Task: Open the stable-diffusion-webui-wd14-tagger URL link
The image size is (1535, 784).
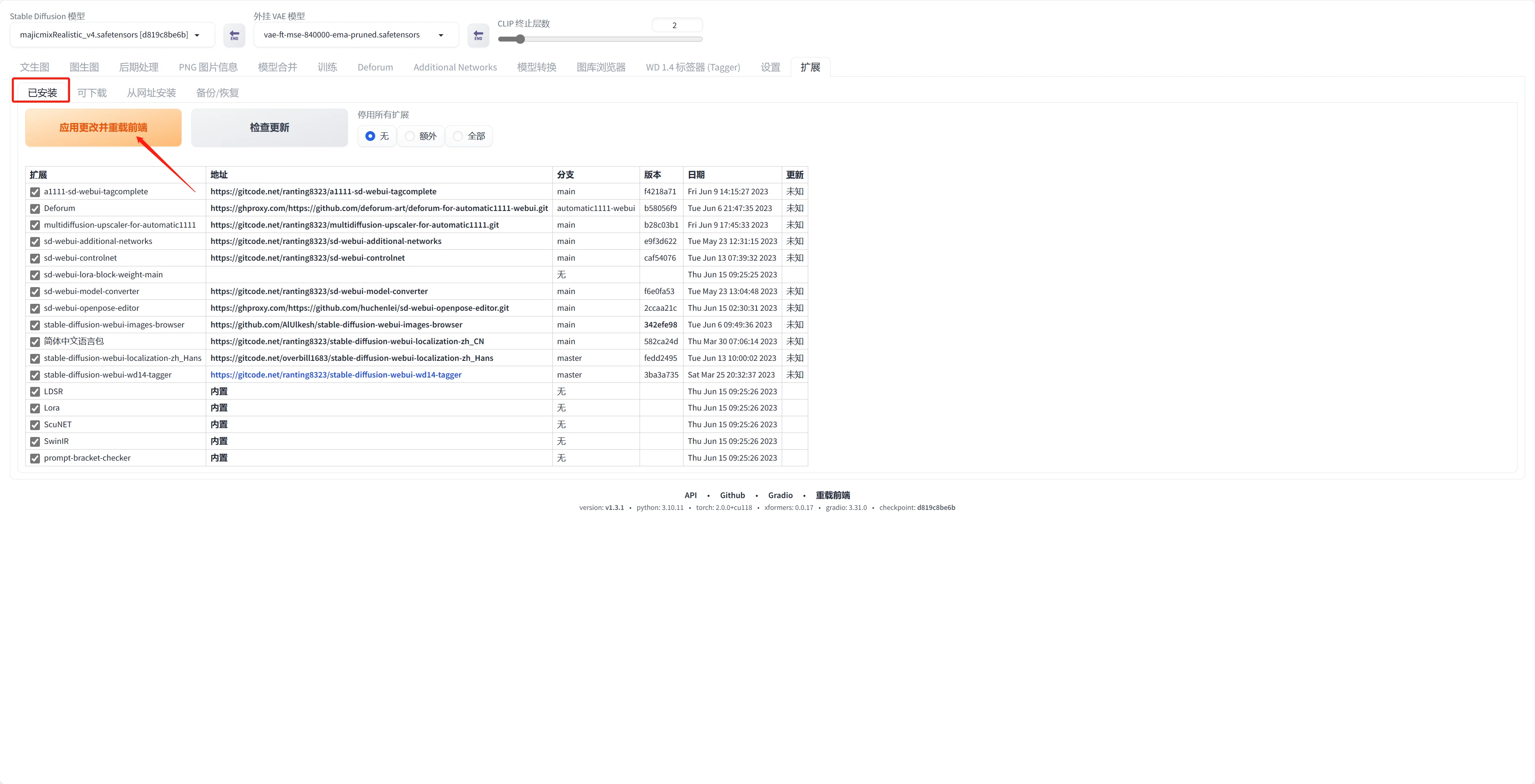Action: 336,375
